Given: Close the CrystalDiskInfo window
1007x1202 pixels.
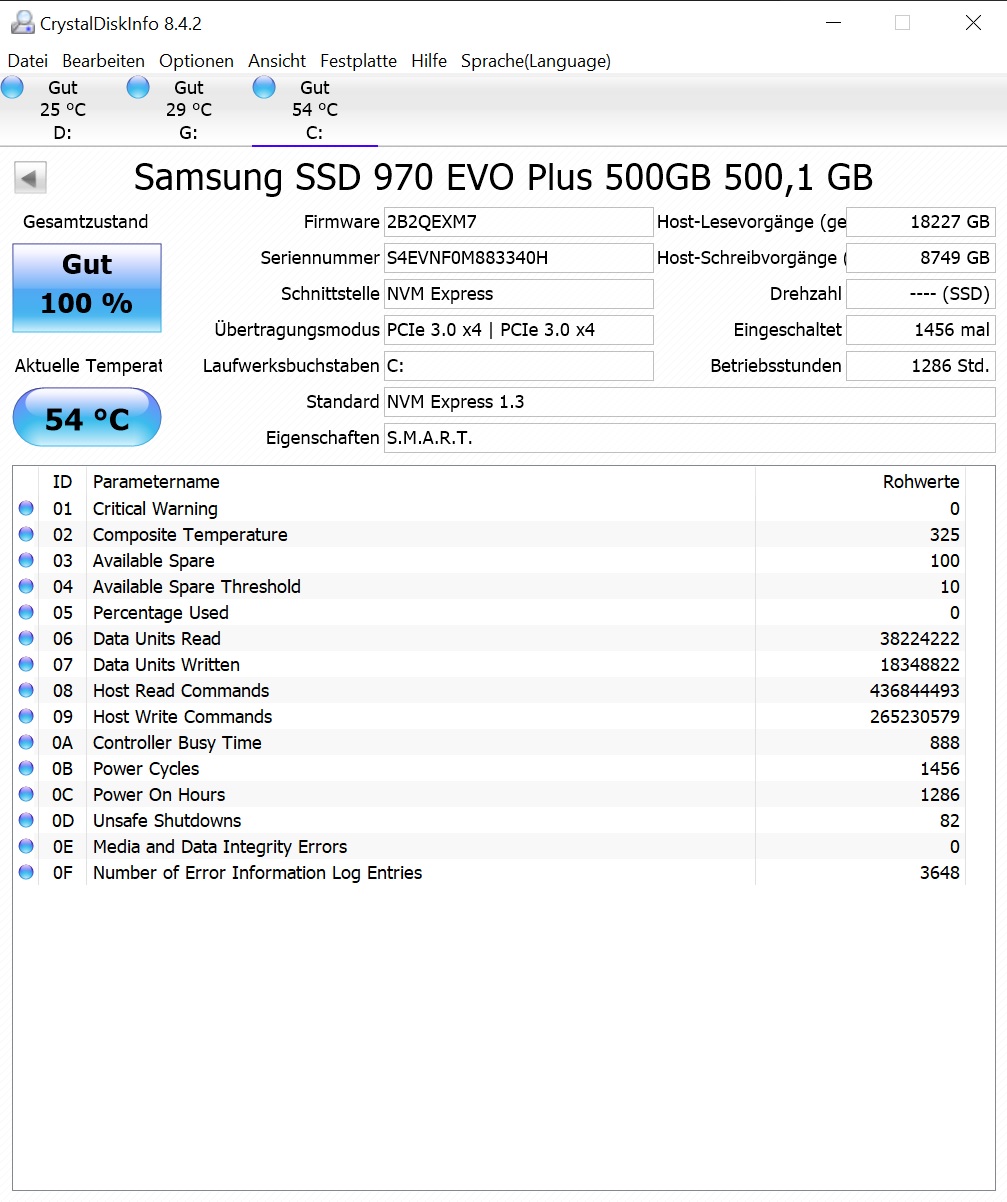Looking at the screenshot, I should click(x=973, y=23).
